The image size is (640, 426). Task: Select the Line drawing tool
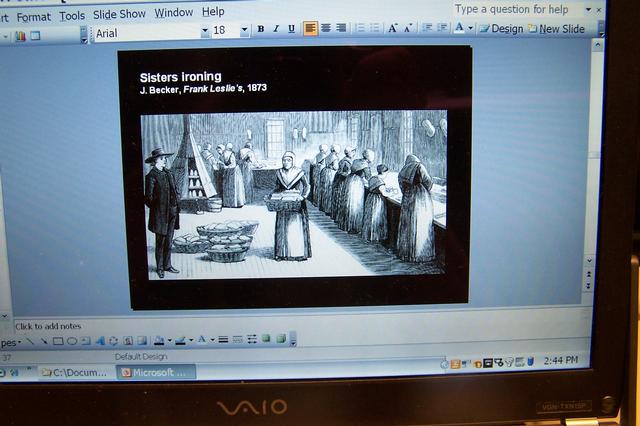29,342
